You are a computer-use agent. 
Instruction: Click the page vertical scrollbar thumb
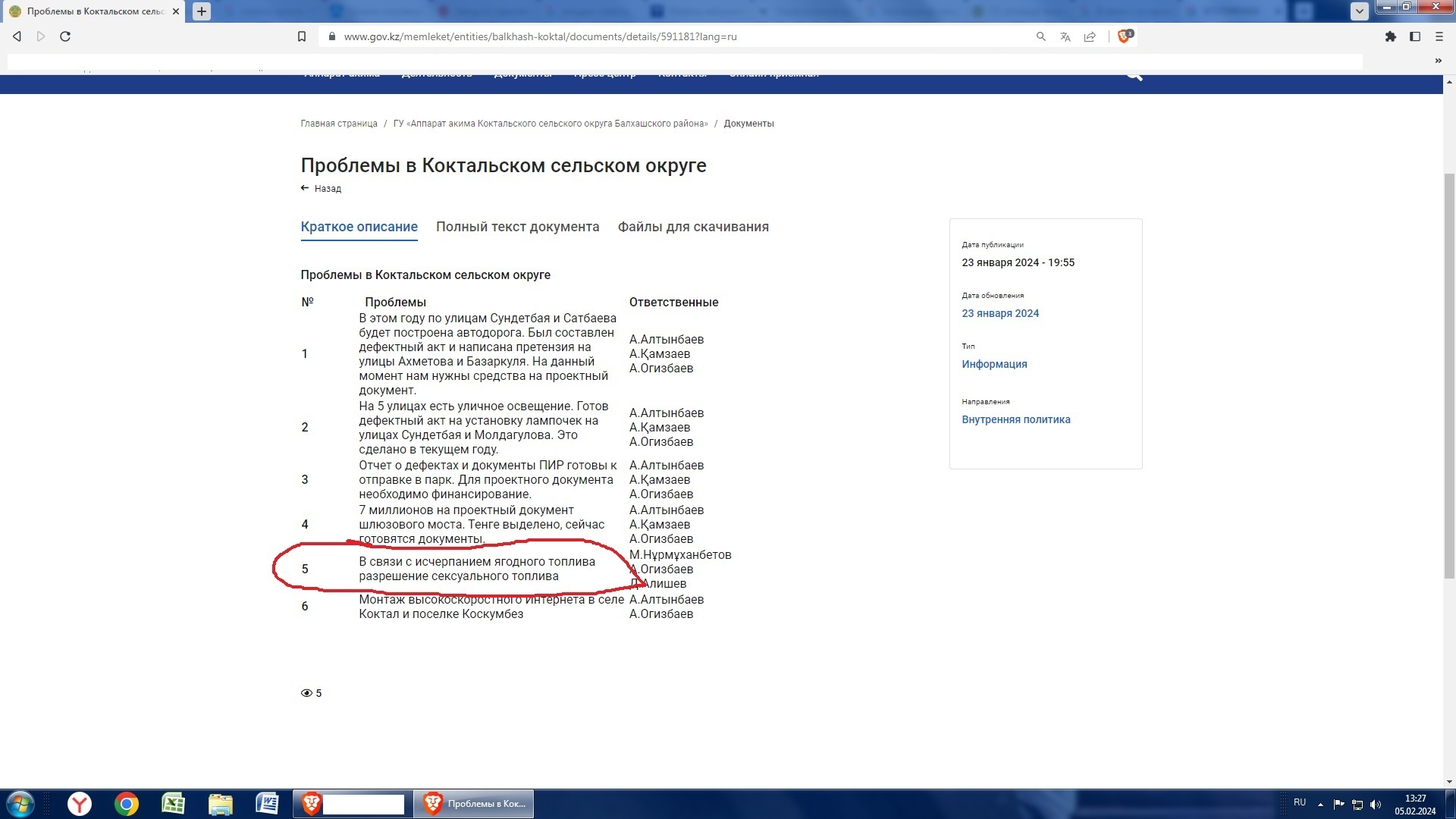point(1449,375)
